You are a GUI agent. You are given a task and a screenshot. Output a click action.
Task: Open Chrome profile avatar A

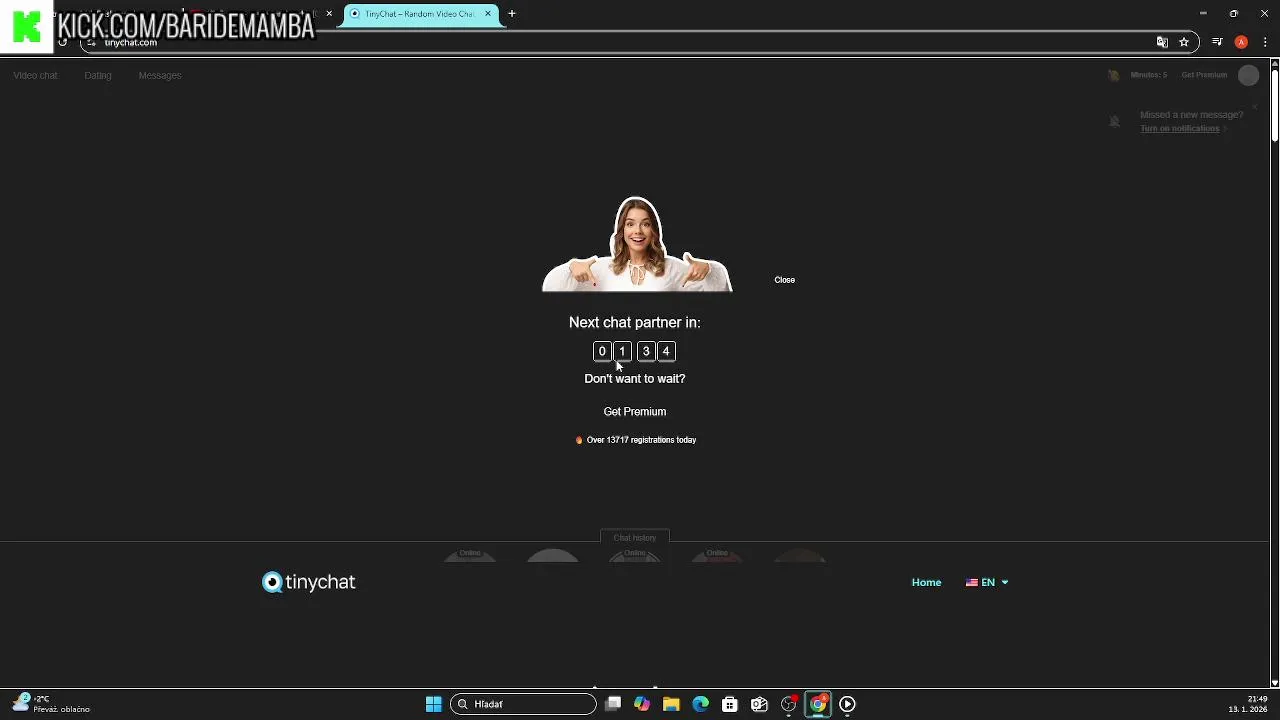(1241, 42)
